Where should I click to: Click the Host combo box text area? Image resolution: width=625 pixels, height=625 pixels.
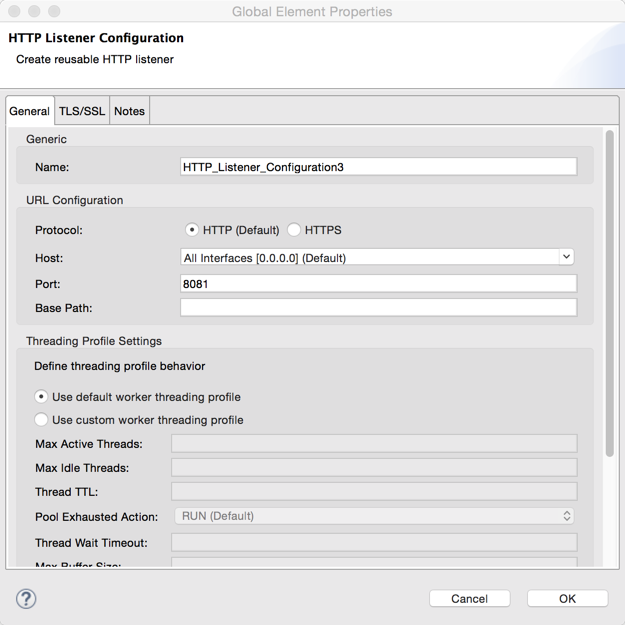pyautogui.click(x=369, y=257)
